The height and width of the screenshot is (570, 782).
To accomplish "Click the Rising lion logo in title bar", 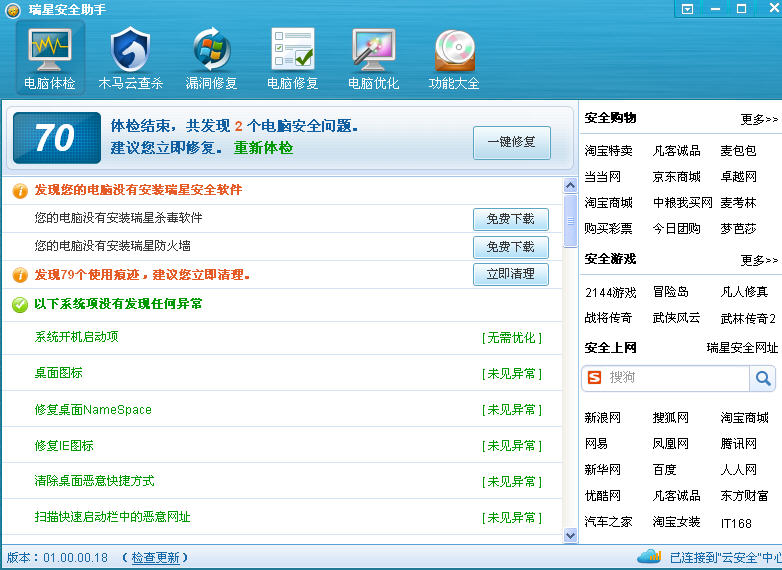I will coord(13,10).
